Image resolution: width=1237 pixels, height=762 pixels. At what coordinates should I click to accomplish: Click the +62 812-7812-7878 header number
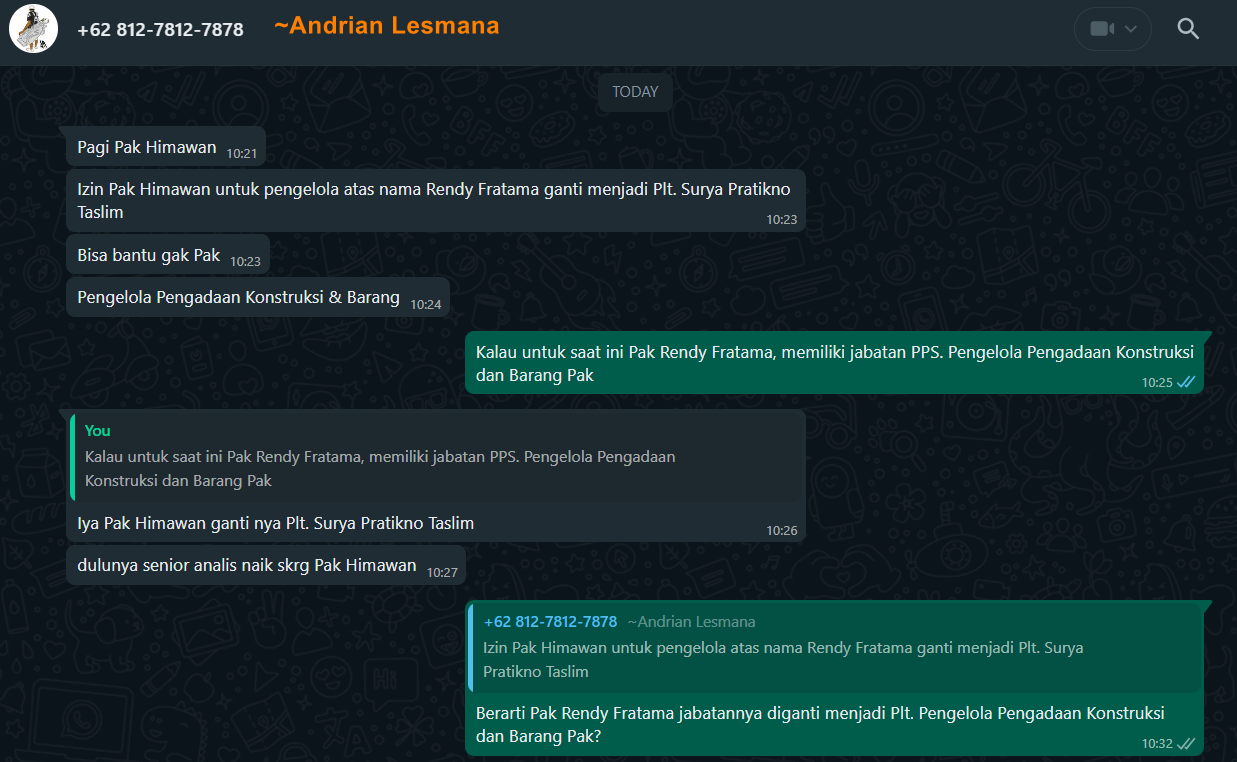160,30
